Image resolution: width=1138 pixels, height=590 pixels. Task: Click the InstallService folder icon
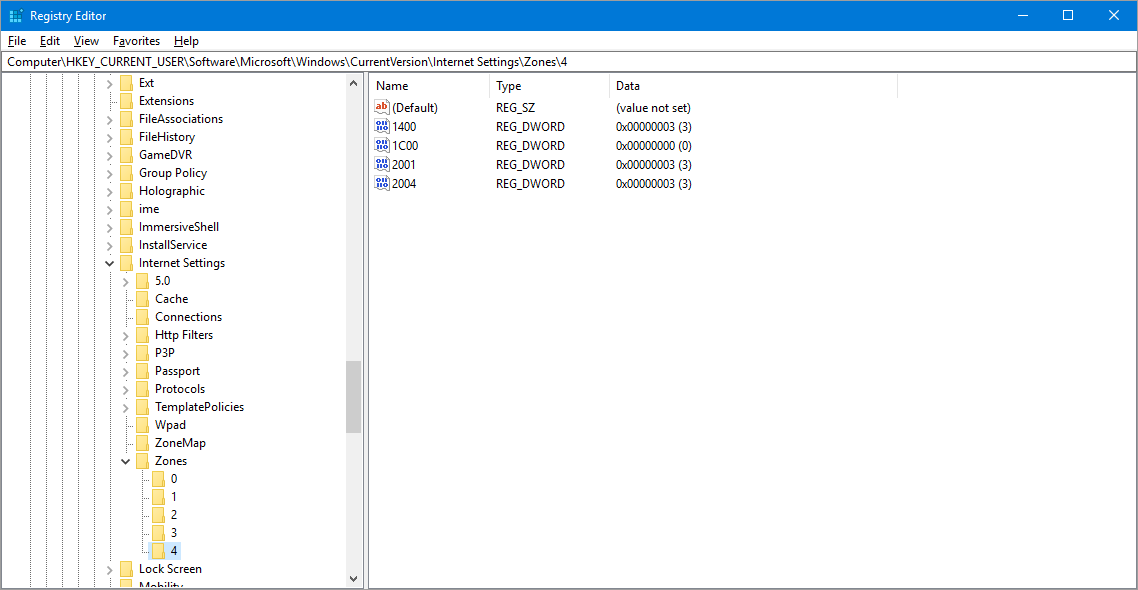click(x=126, y=245)
